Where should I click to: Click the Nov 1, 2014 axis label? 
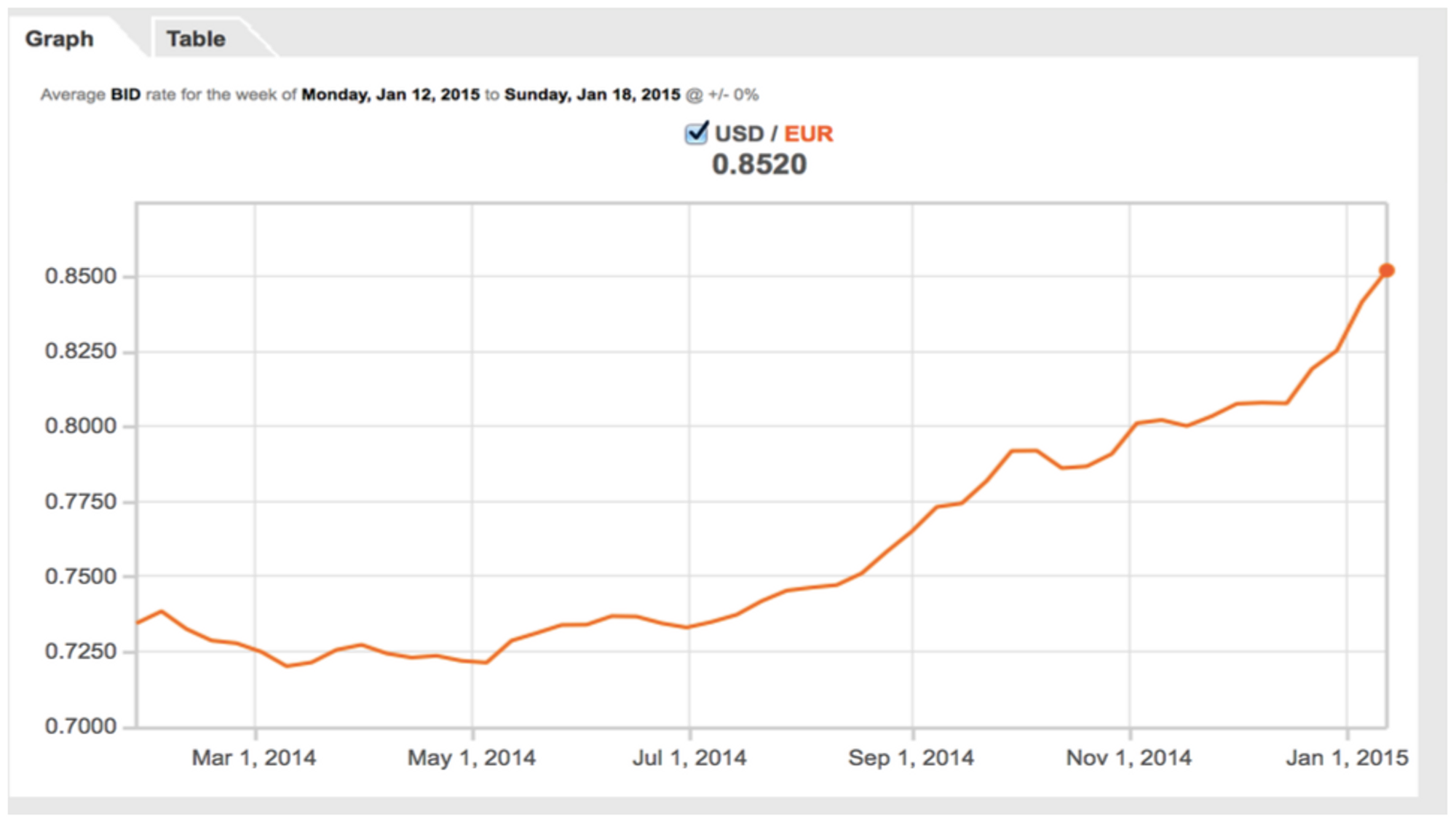pos(1129,758)
